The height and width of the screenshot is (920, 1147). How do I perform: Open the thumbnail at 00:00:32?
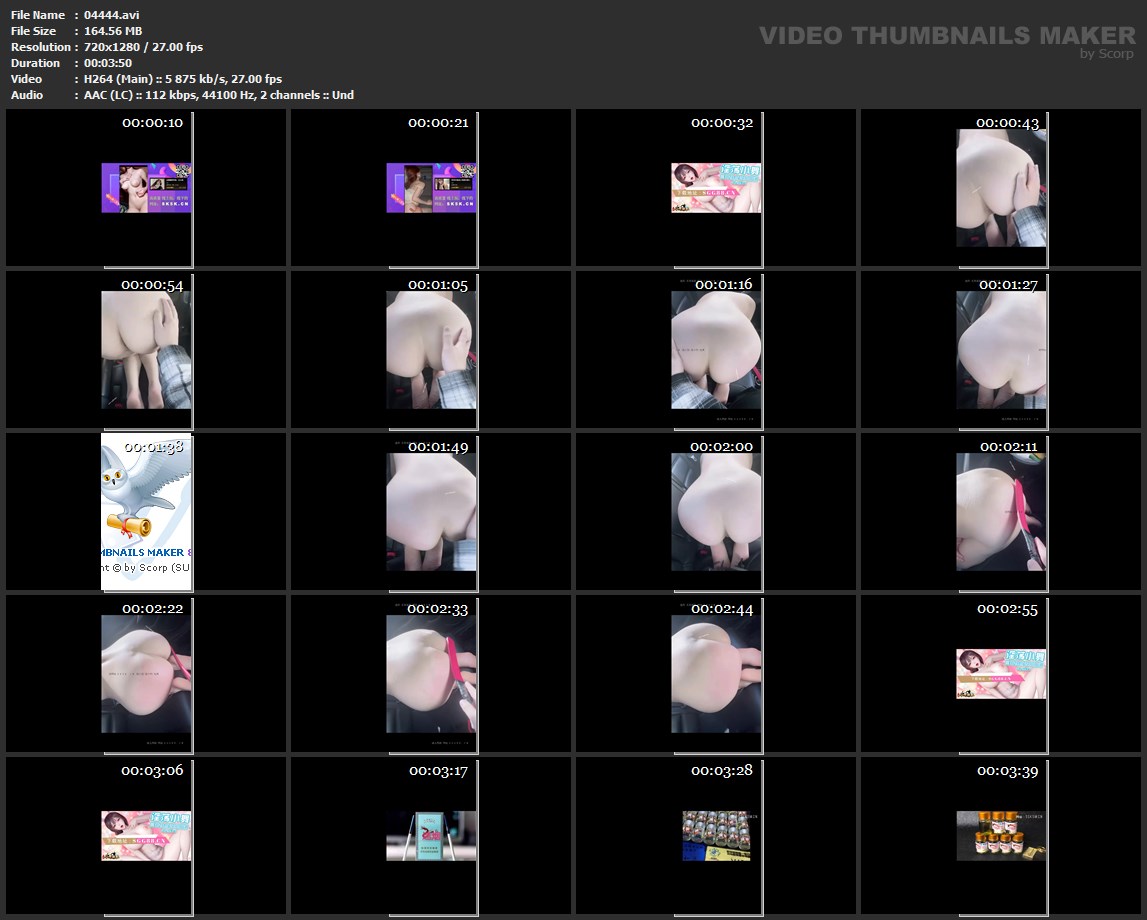716,188
